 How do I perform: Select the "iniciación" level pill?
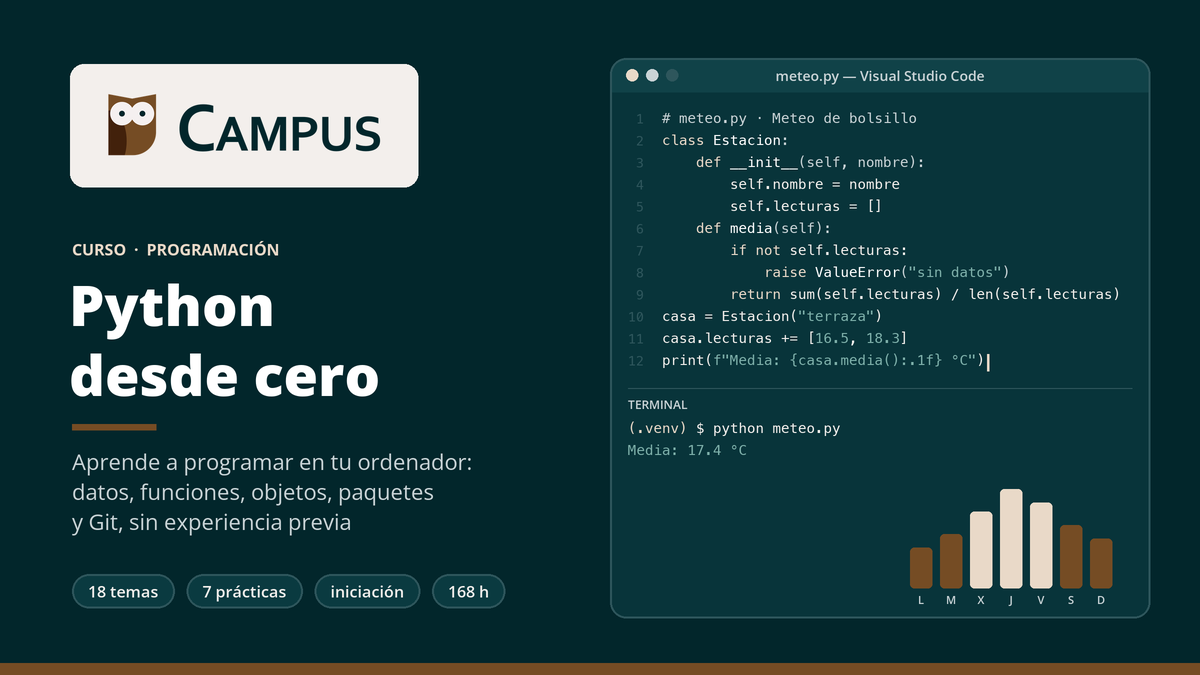coord(367,592)
